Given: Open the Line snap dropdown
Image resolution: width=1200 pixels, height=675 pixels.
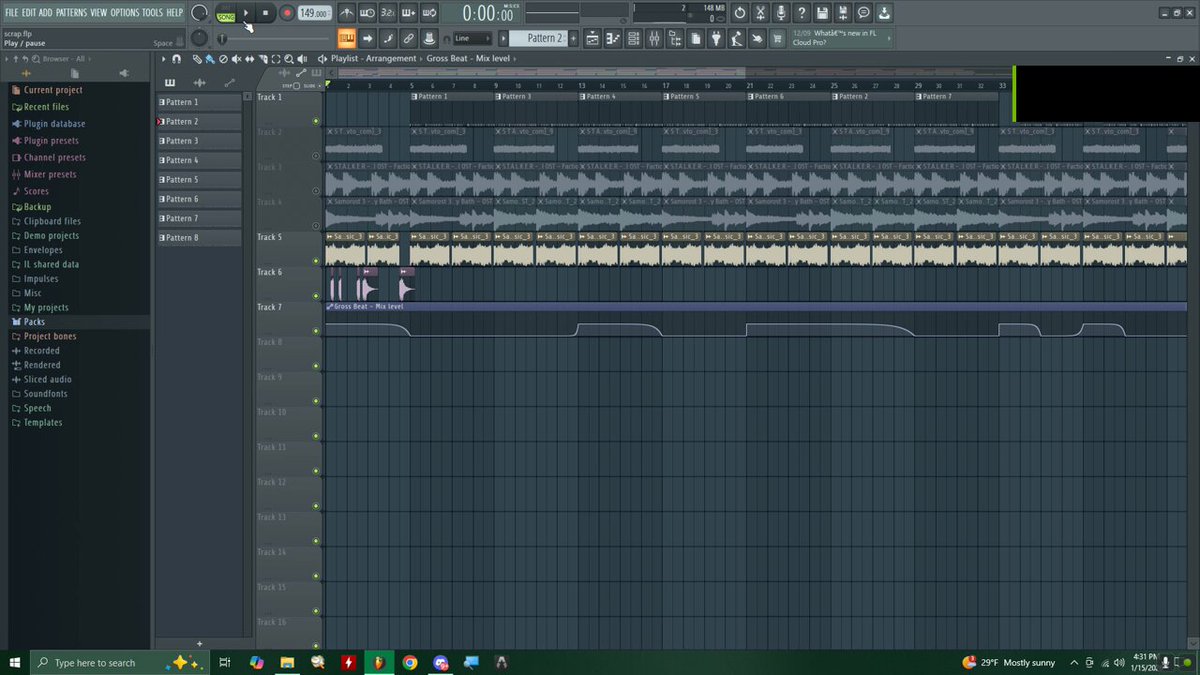Looking at the screenshot, I should [472, 38].
